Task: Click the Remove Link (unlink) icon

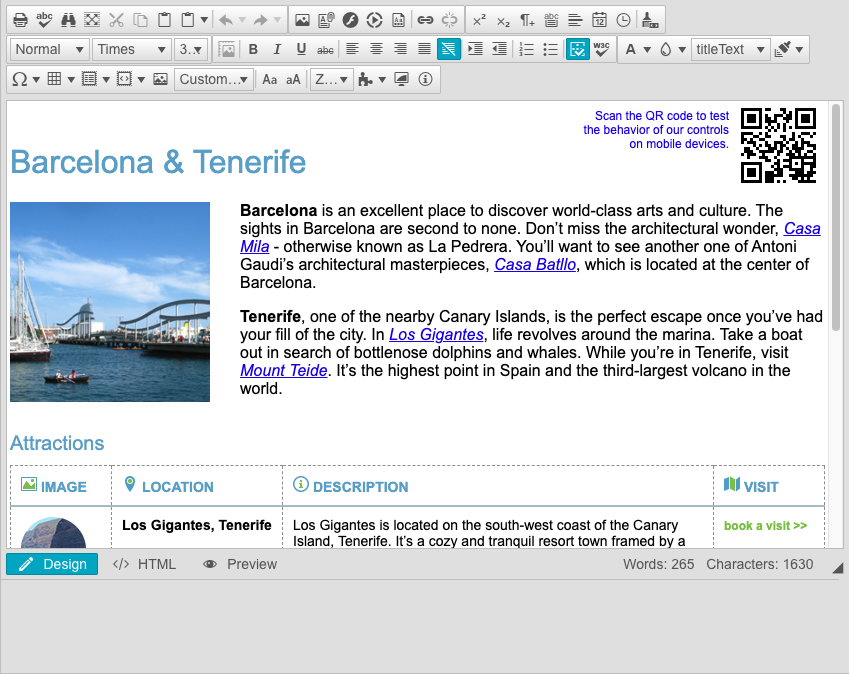Action: pos(449,21)
